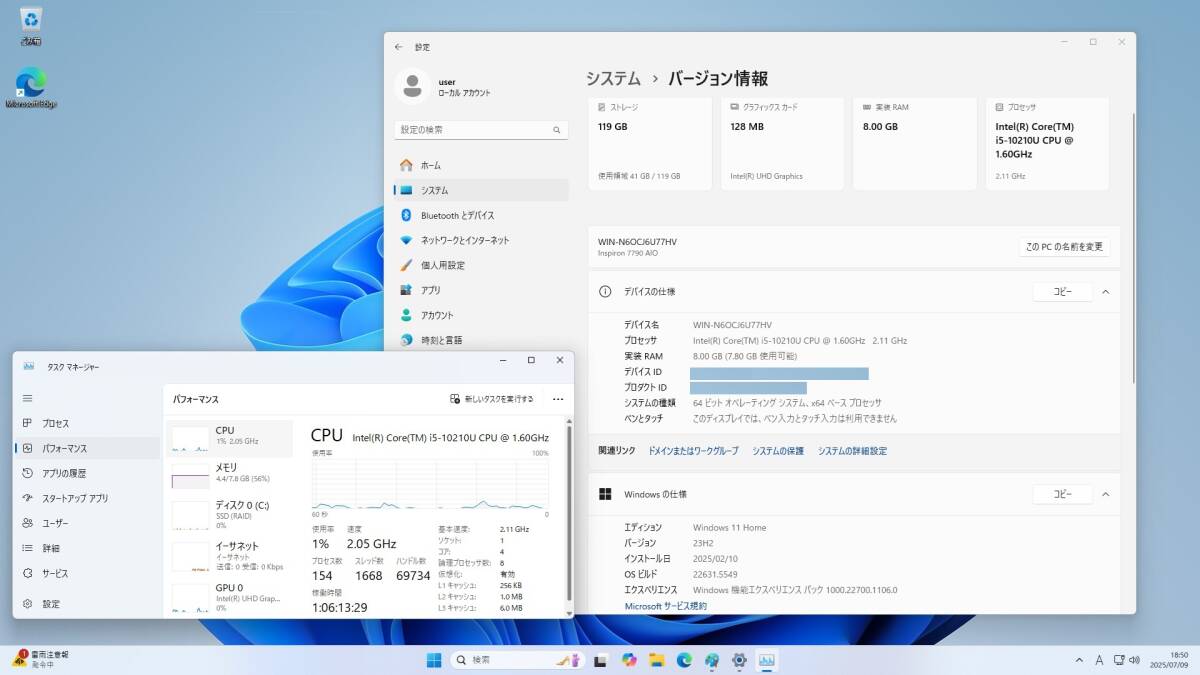Viewport: 1200px width, 675px height.
Task: Open アプリの履歴 in the Task Manager sidebar
Action: pyautogui.click(x=88, y=474)
